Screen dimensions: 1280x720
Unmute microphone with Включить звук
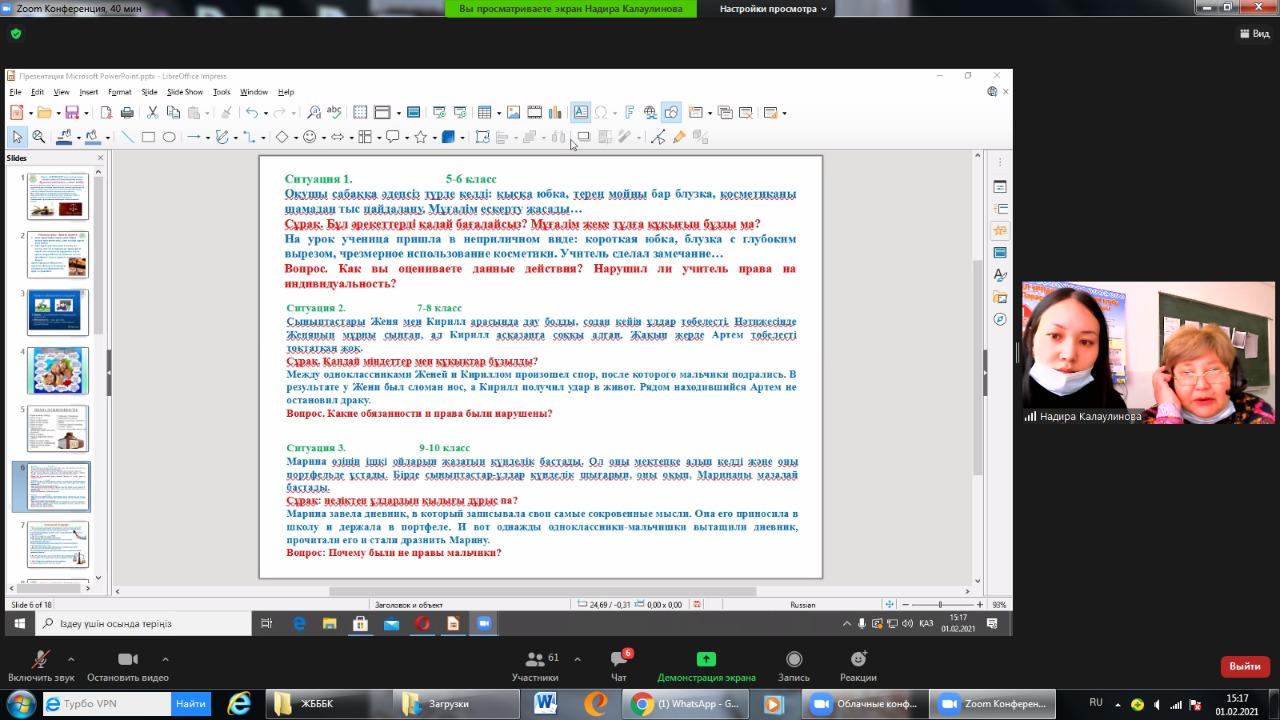point(41,666)
